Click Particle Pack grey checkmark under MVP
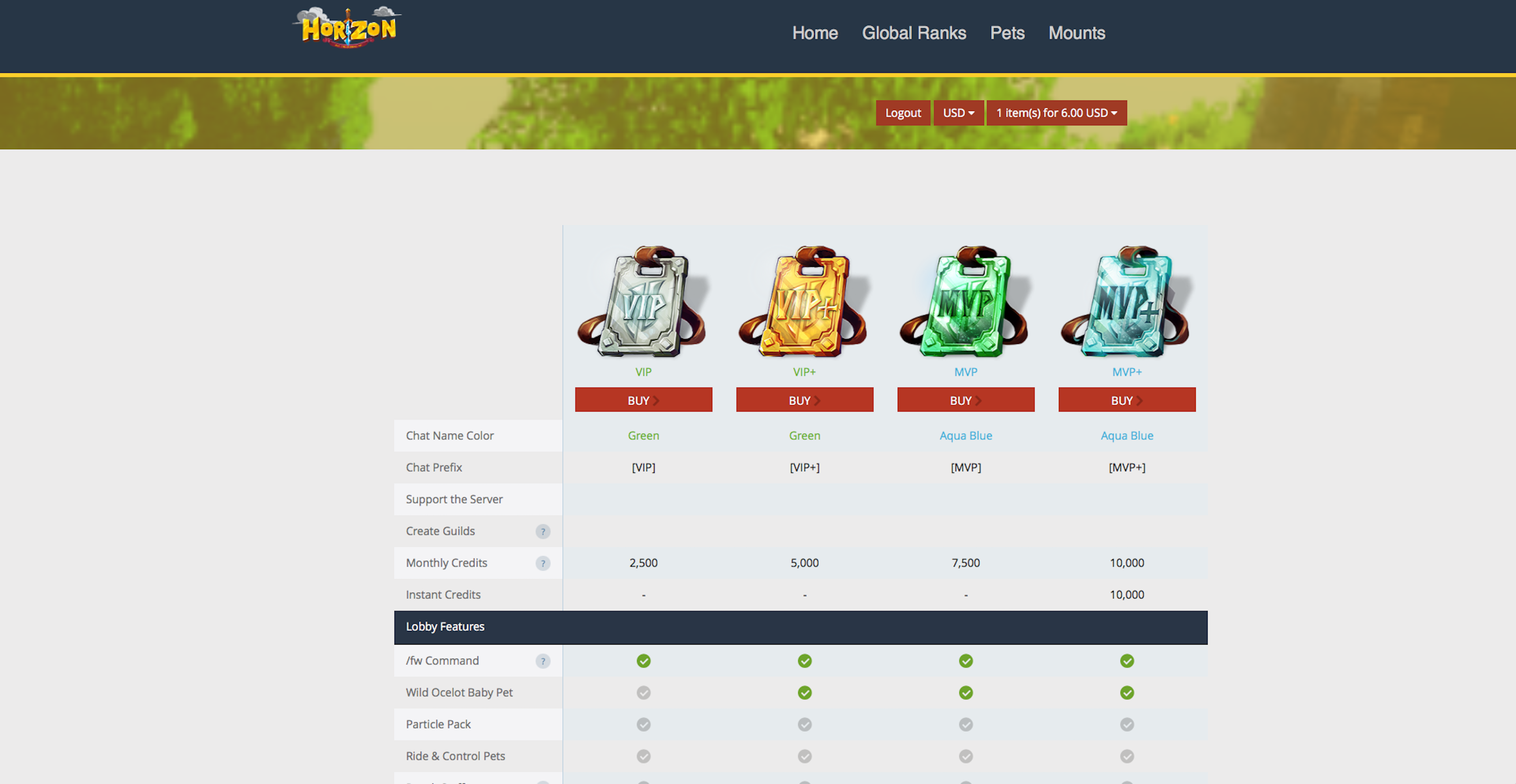This screenshot has width=1516, height=784. (x=966, y=724)
